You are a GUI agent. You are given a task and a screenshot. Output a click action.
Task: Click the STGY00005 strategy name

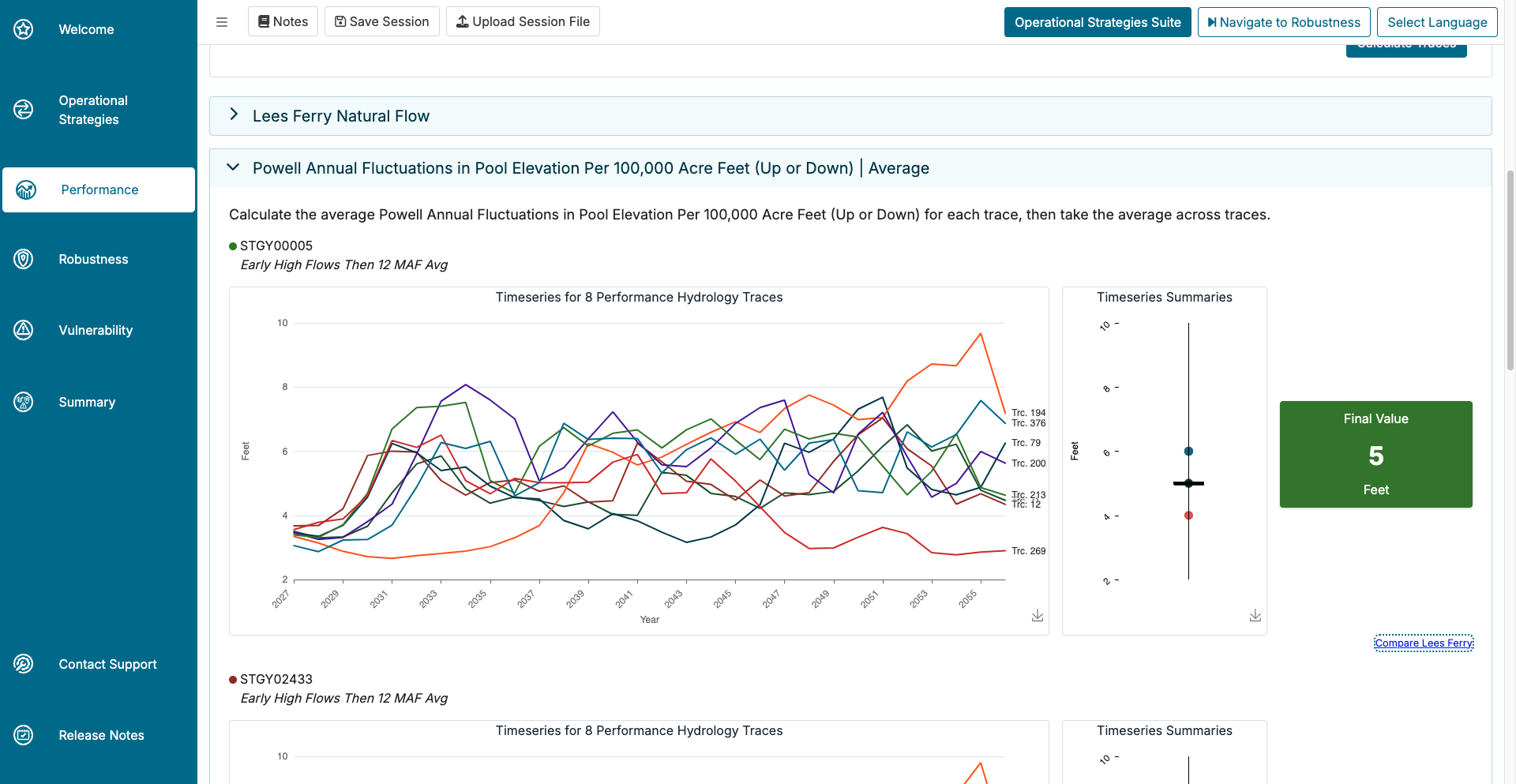click(276, 246)
